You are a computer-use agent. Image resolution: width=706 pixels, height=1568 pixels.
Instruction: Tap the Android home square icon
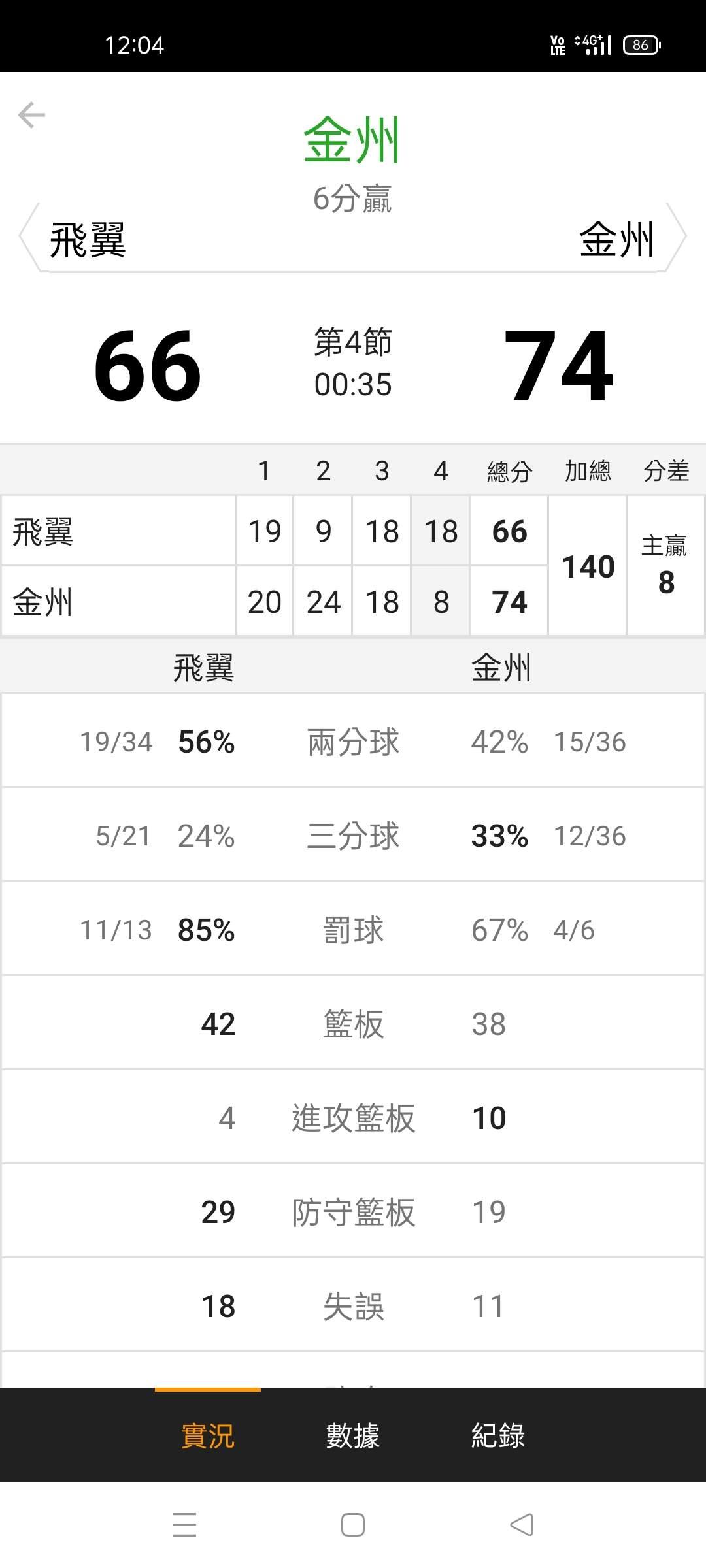353,1524
